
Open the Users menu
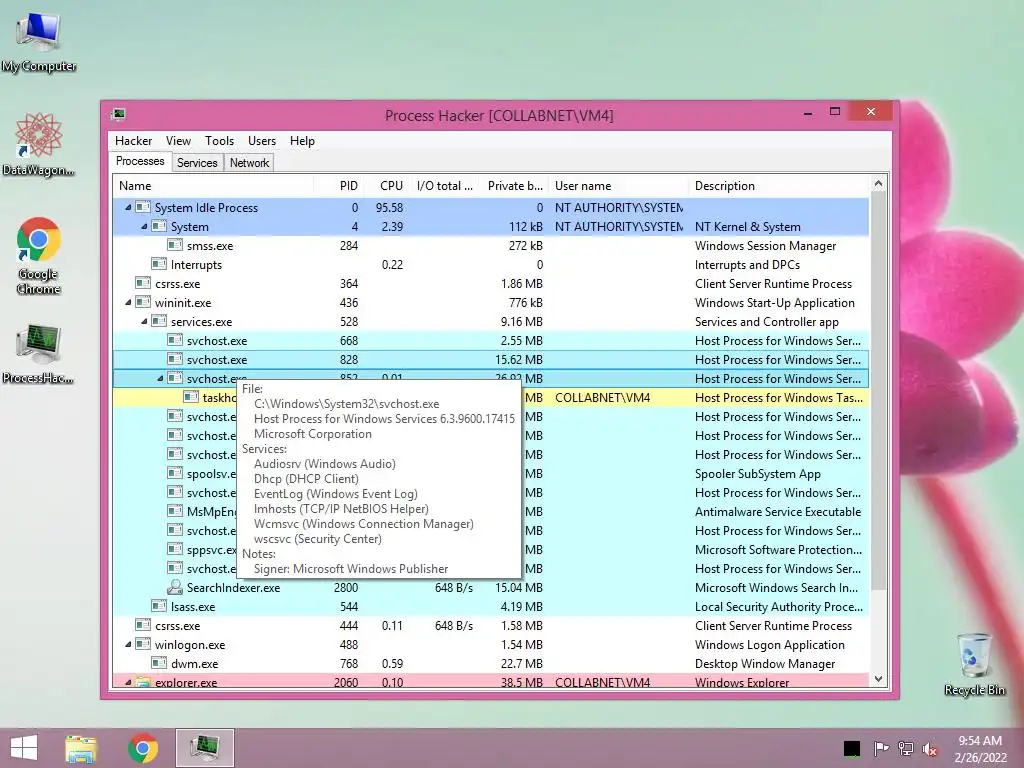click(262, 141)
